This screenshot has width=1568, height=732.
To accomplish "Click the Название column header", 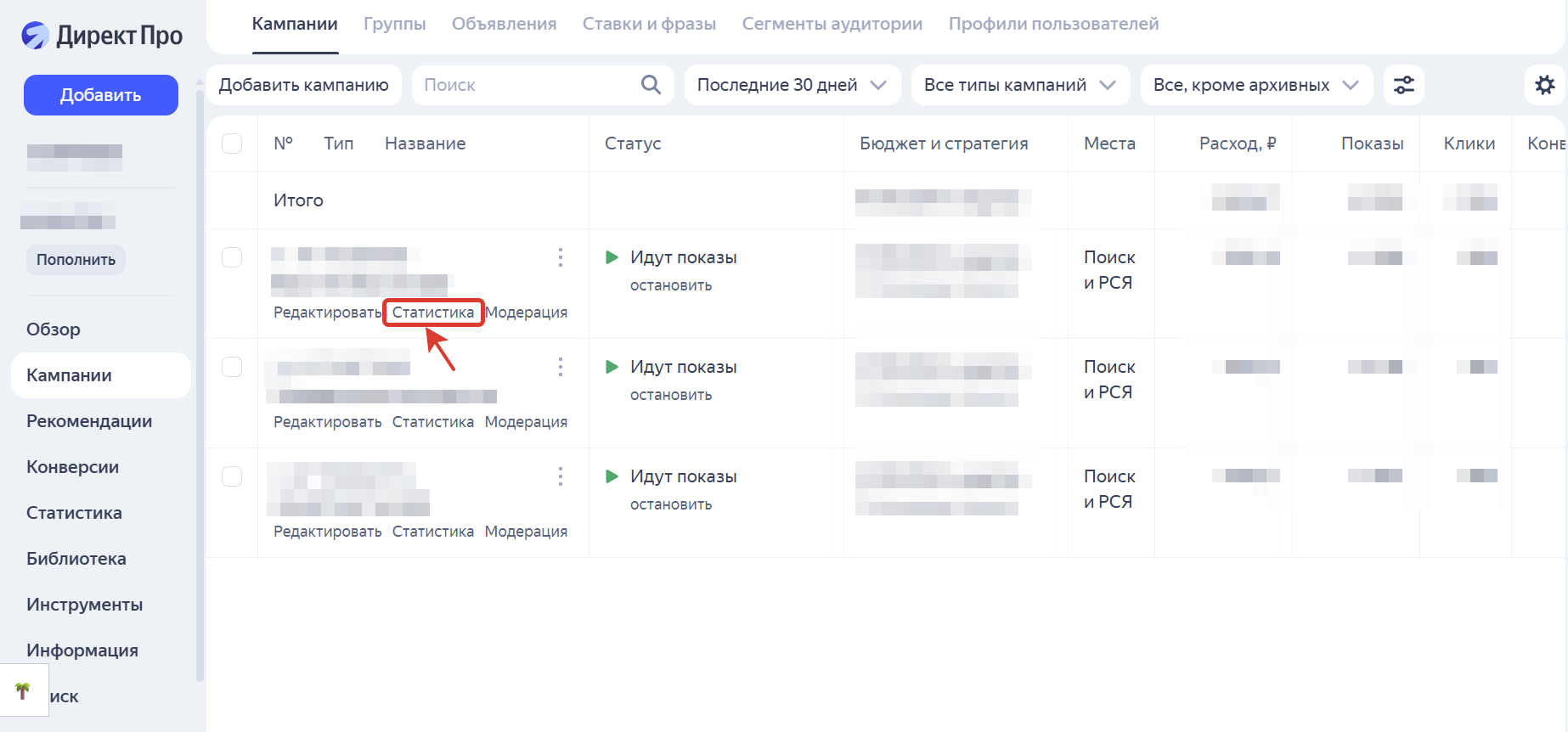I will [426, 144].
